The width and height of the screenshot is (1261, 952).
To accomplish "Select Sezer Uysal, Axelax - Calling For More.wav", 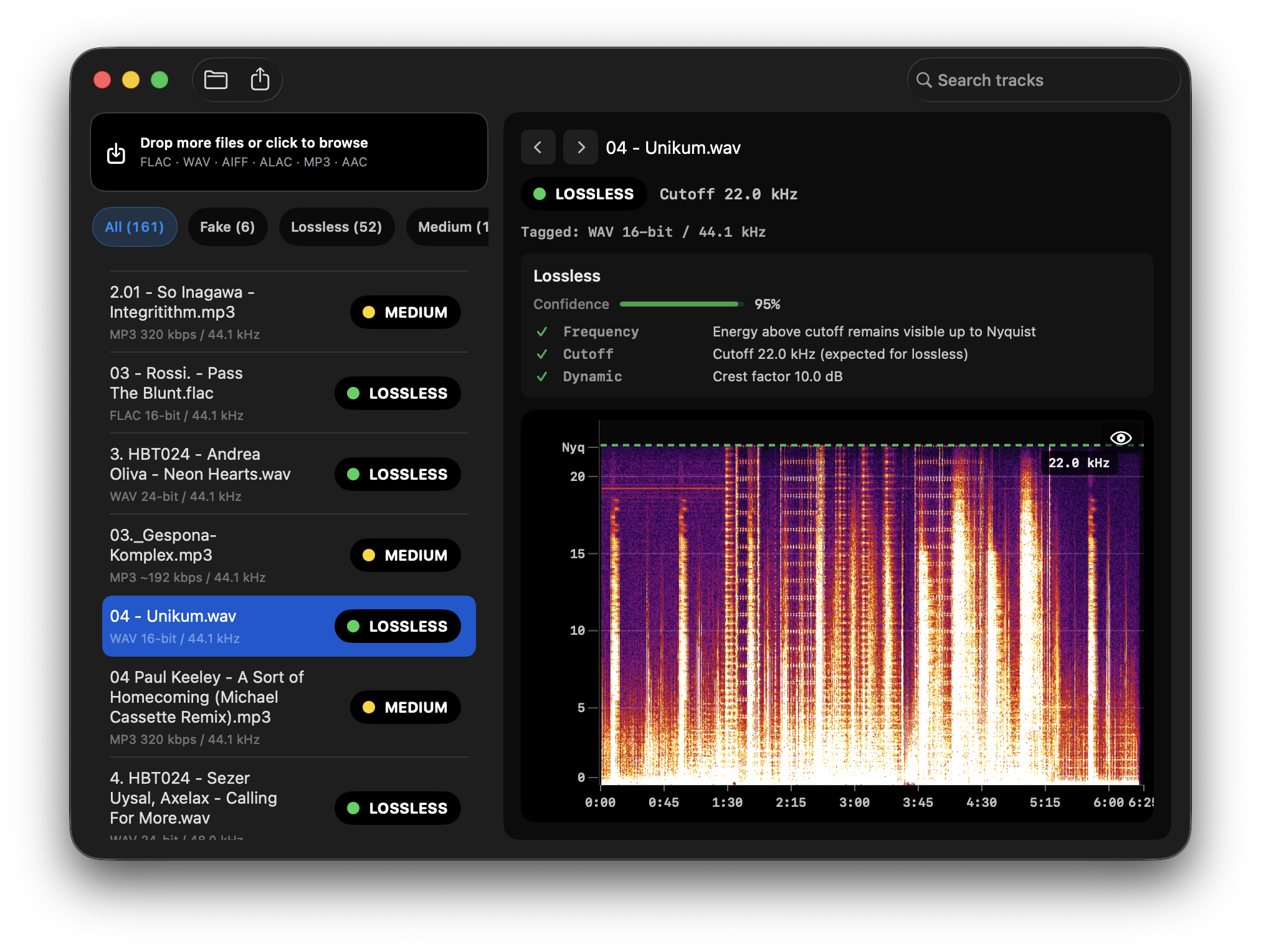I will tap(289, 800).
